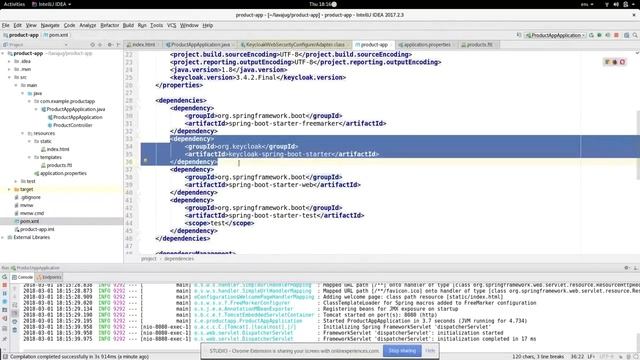
Task: Click the Hide Run panel icon
Action: point(635,268)
